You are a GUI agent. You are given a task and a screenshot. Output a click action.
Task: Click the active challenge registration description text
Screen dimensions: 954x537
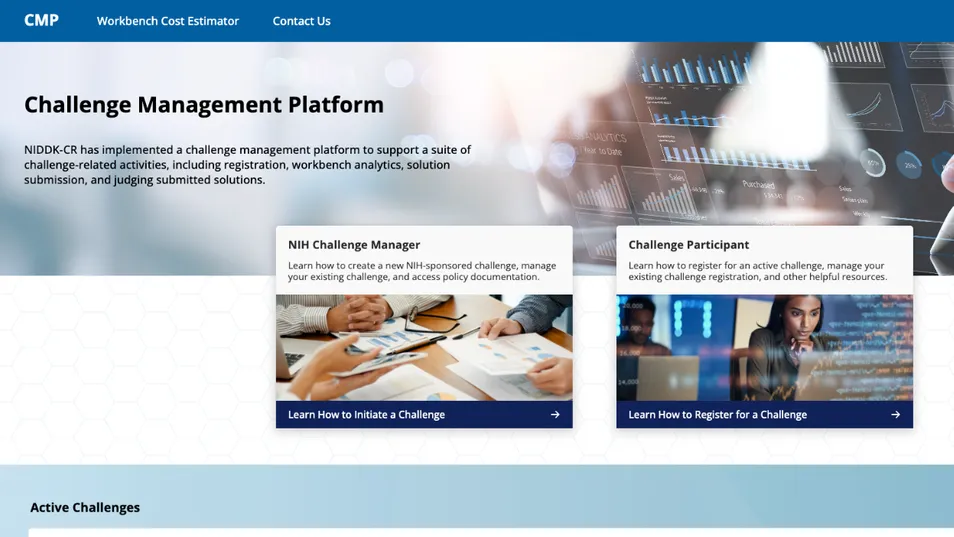point(757,271)
